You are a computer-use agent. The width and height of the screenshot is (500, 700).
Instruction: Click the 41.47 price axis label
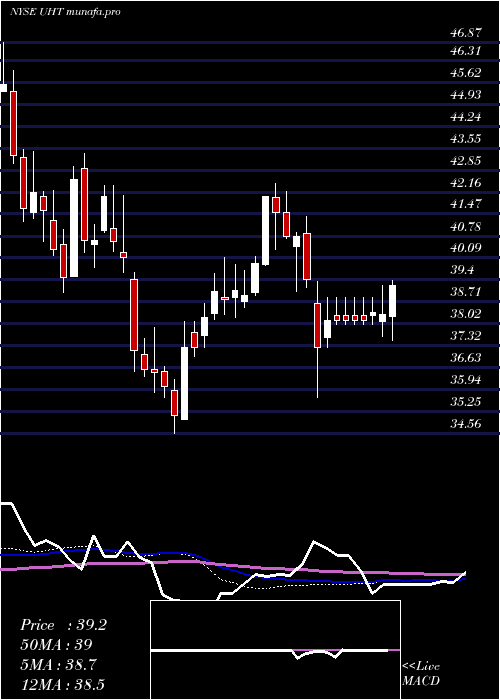coord(465,204)
